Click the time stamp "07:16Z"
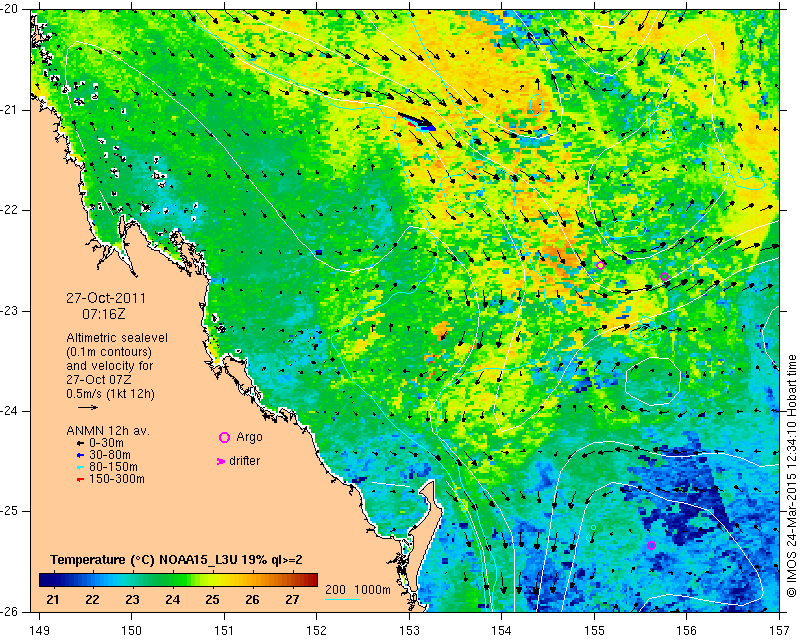 (x=104, y=314)
